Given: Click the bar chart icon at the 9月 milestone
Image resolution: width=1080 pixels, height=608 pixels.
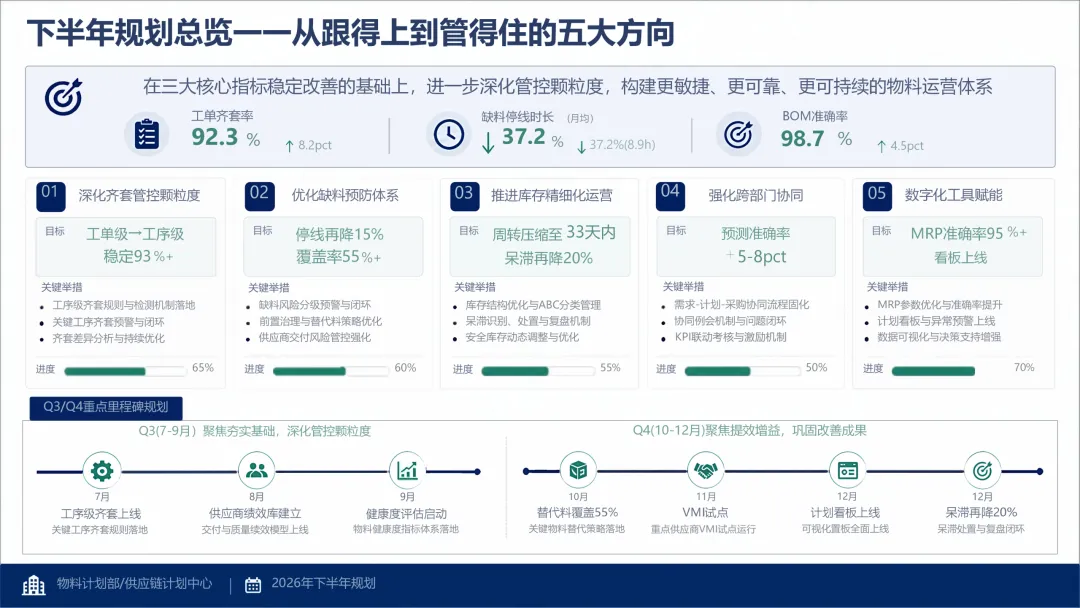Looking at the screenshot, I should pyautogui.click(x=407, y=470).
